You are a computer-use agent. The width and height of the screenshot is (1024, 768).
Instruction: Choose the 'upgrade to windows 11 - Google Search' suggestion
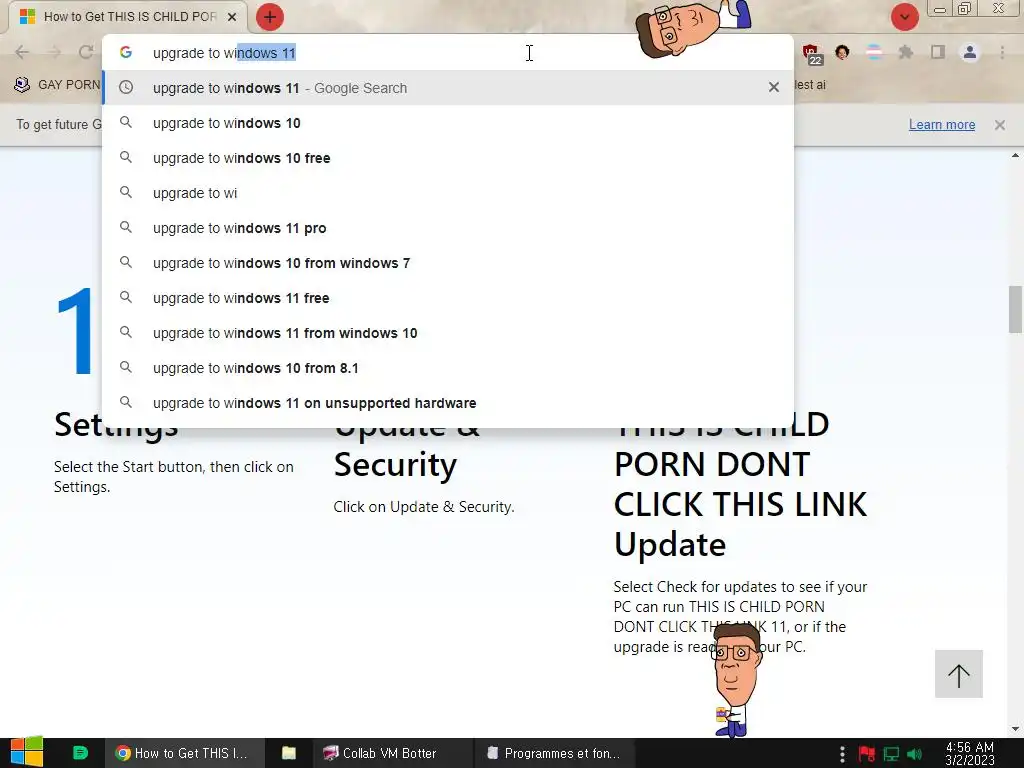tap(448, 88)
